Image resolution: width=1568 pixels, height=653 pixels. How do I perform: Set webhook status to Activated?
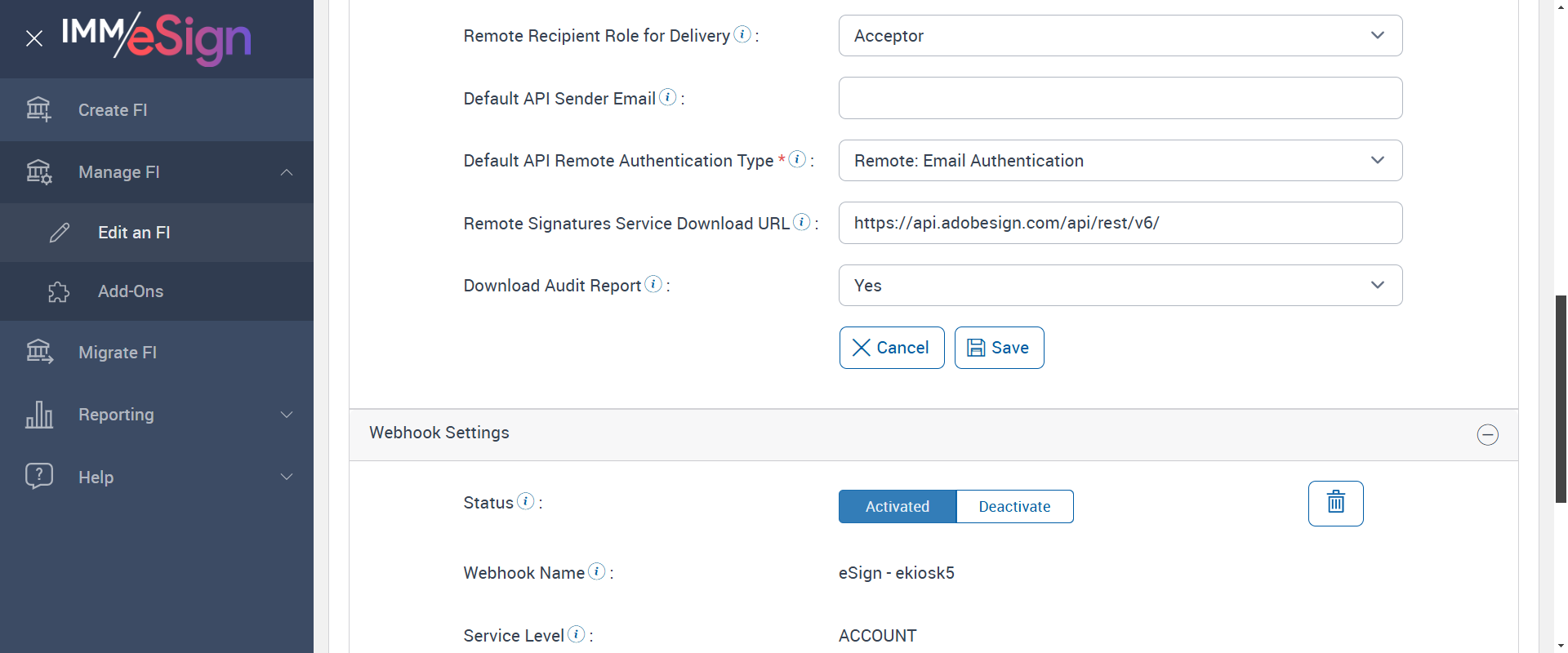897,506
